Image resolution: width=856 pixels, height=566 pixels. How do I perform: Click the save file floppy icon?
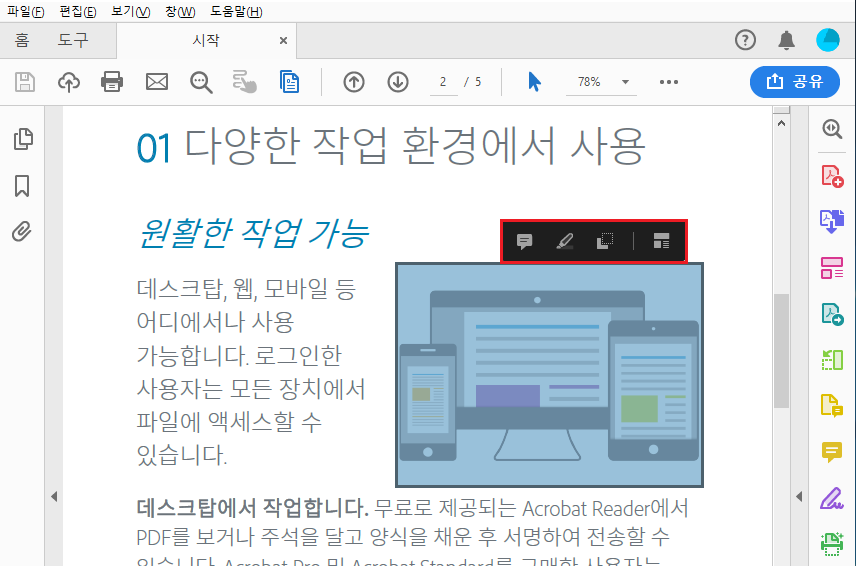[25, 82]
